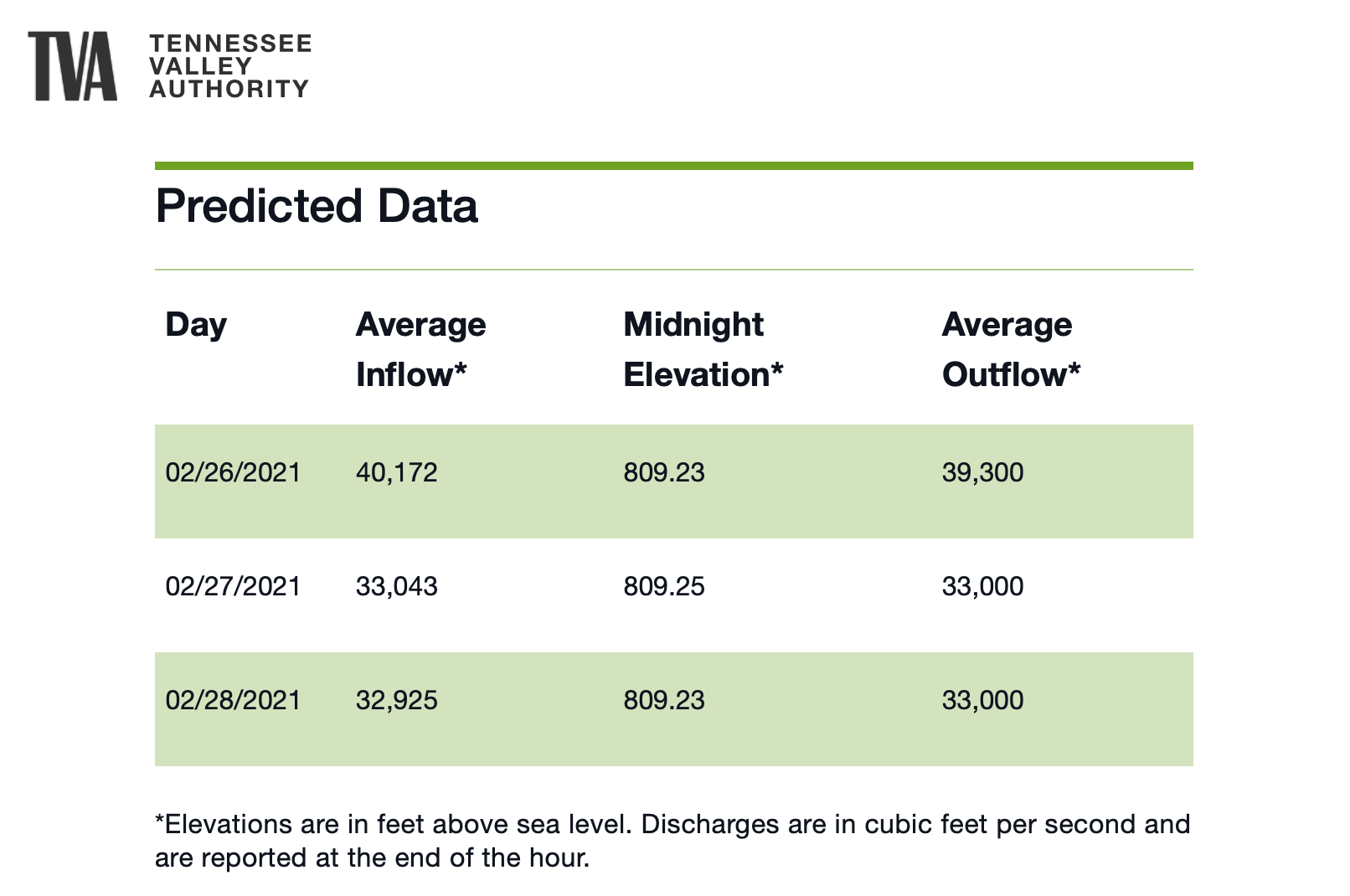Click the 33,000 outflow for 02/28/2021
This screenshot has width=1350, height=896.
(982, 701)
